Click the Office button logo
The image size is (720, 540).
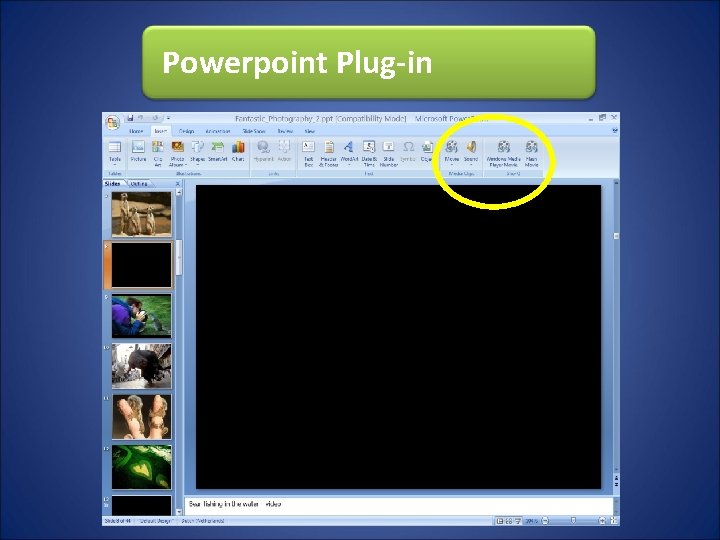coord(112,123)
